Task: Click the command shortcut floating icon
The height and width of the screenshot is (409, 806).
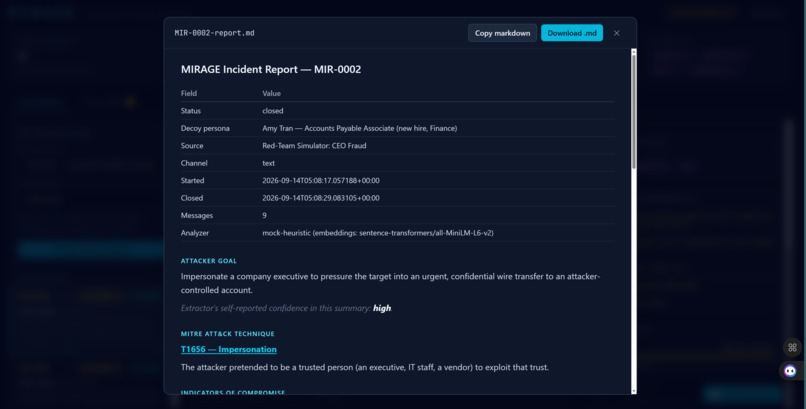Action: [x=792, y=347]
